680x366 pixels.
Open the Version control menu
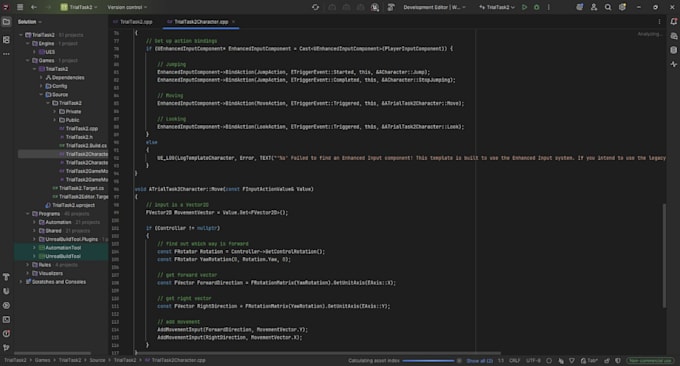pos(127,7)
